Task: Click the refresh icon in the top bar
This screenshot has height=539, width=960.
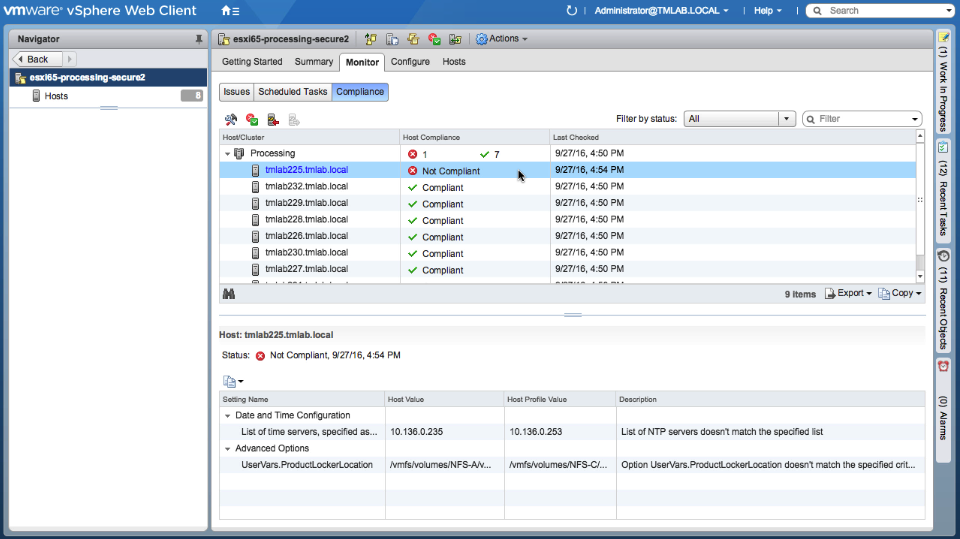Action: coord(572,10)
